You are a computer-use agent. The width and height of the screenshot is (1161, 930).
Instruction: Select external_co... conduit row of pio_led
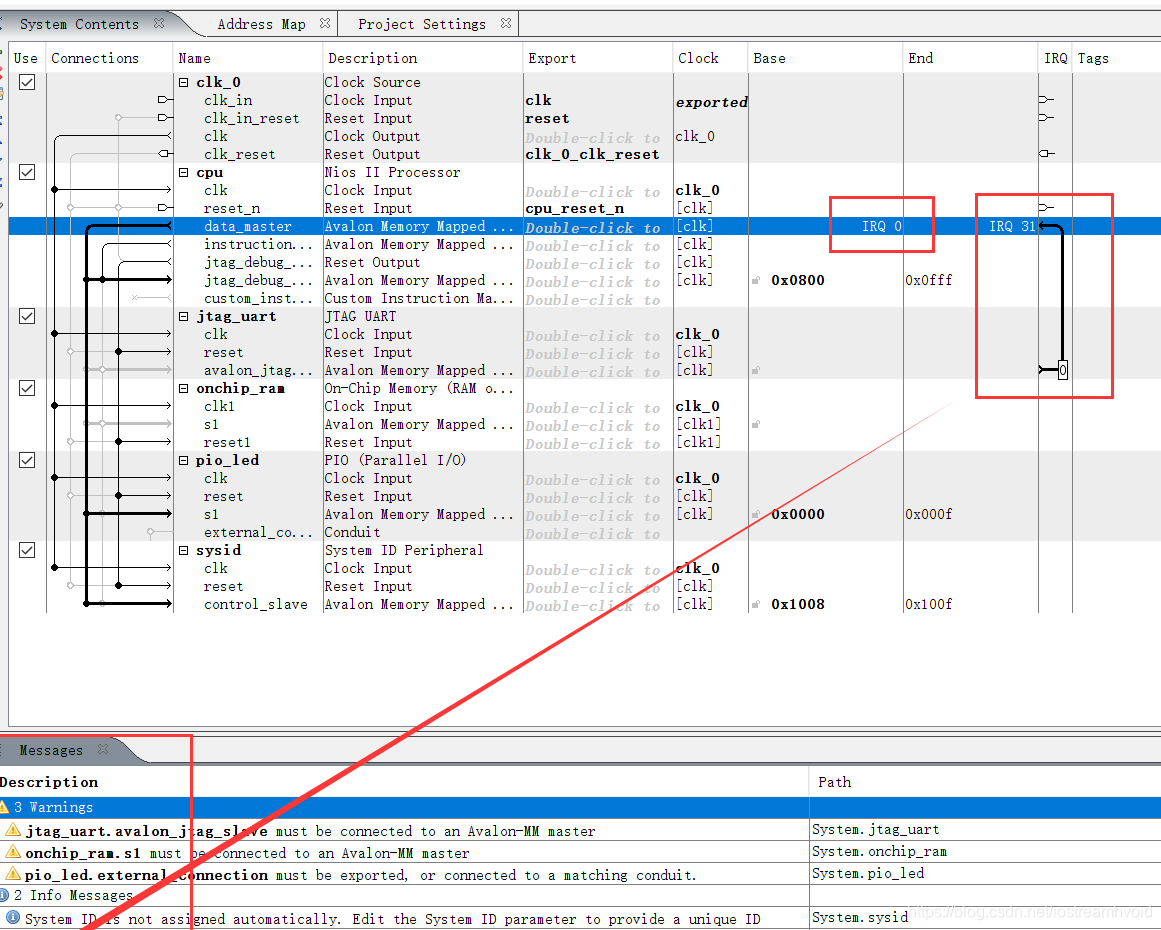coord(584,532)
